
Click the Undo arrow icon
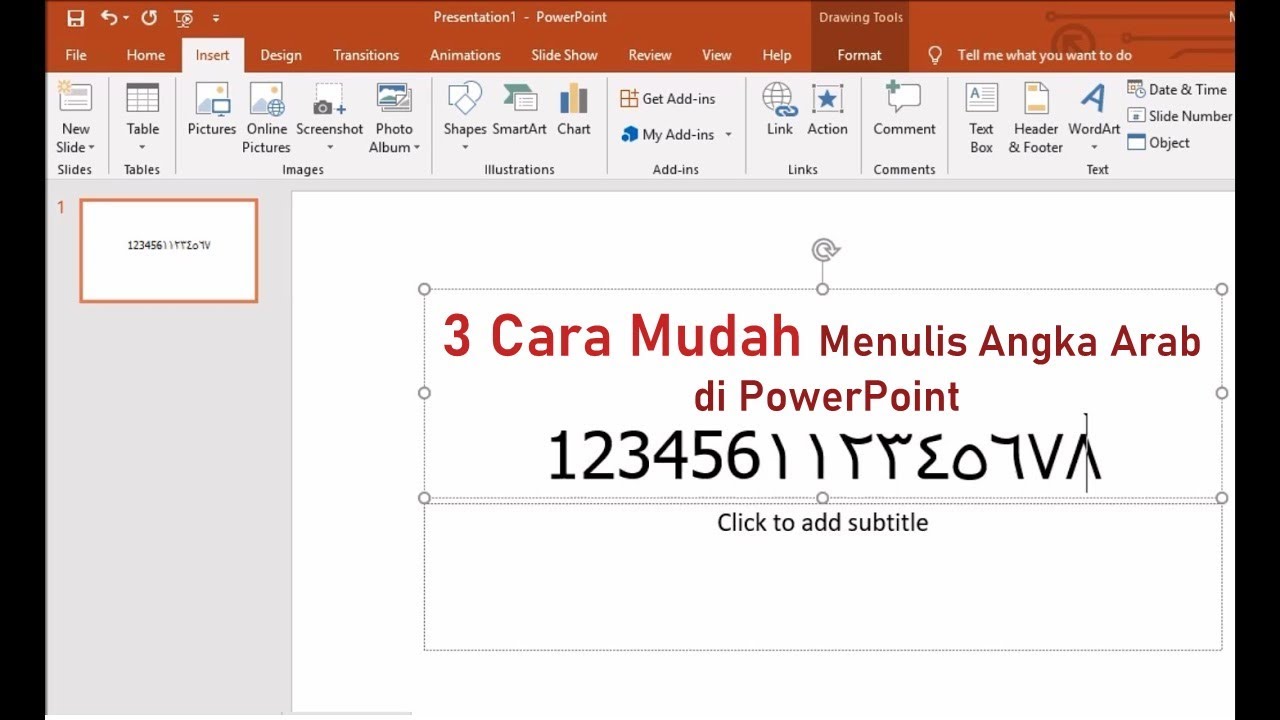tap(109, 17)
